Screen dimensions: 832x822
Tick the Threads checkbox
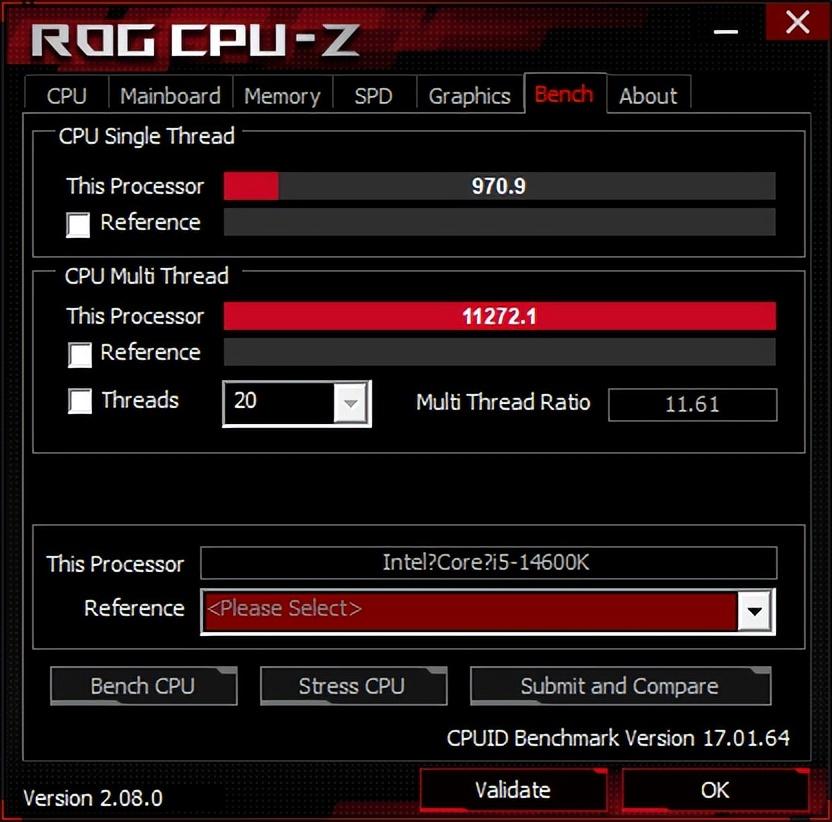(x=80, y=401)
